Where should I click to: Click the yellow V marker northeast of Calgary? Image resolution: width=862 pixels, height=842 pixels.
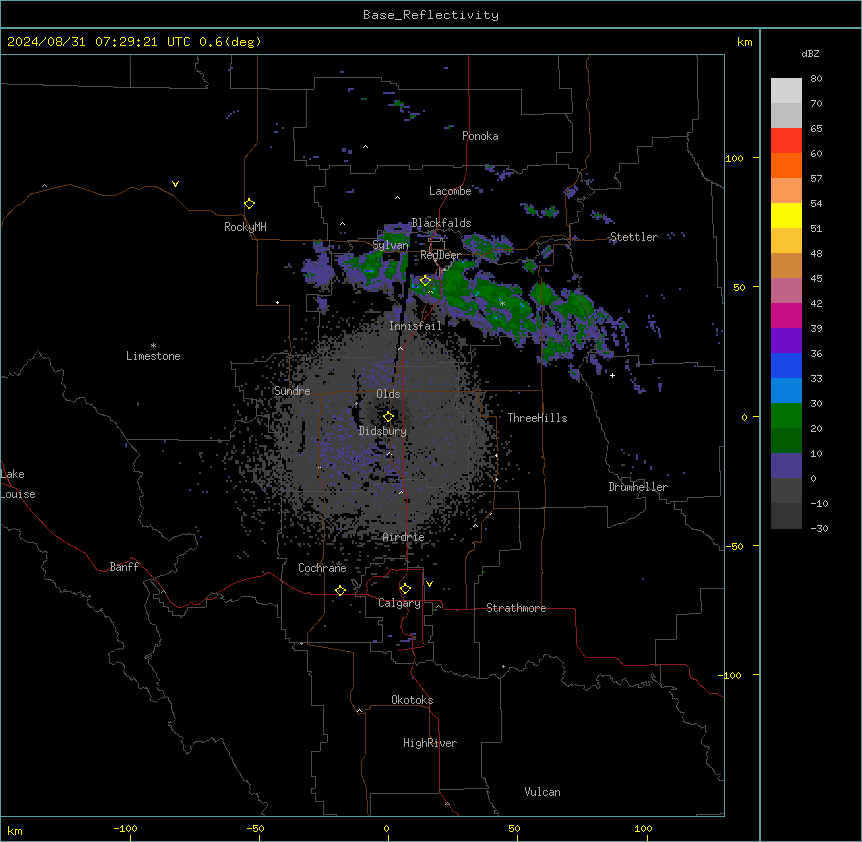point(429,584)
